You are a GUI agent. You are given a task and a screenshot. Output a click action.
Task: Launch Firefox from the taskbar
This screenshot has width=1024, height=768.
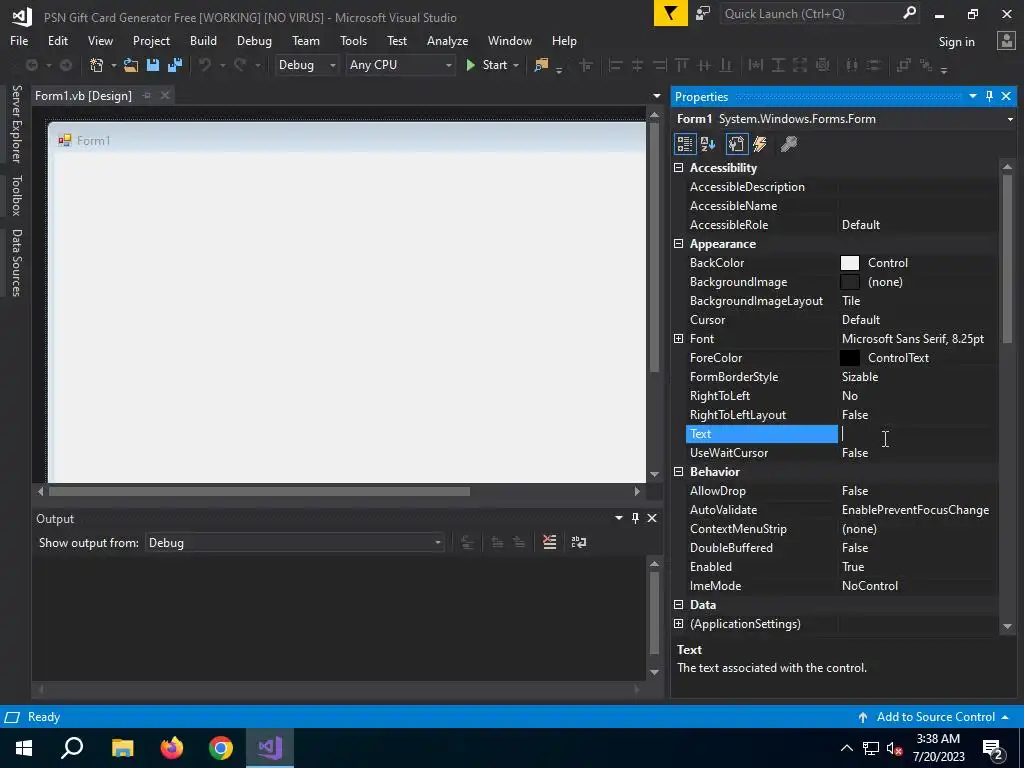pyautogui.click(x=172, y=748)
